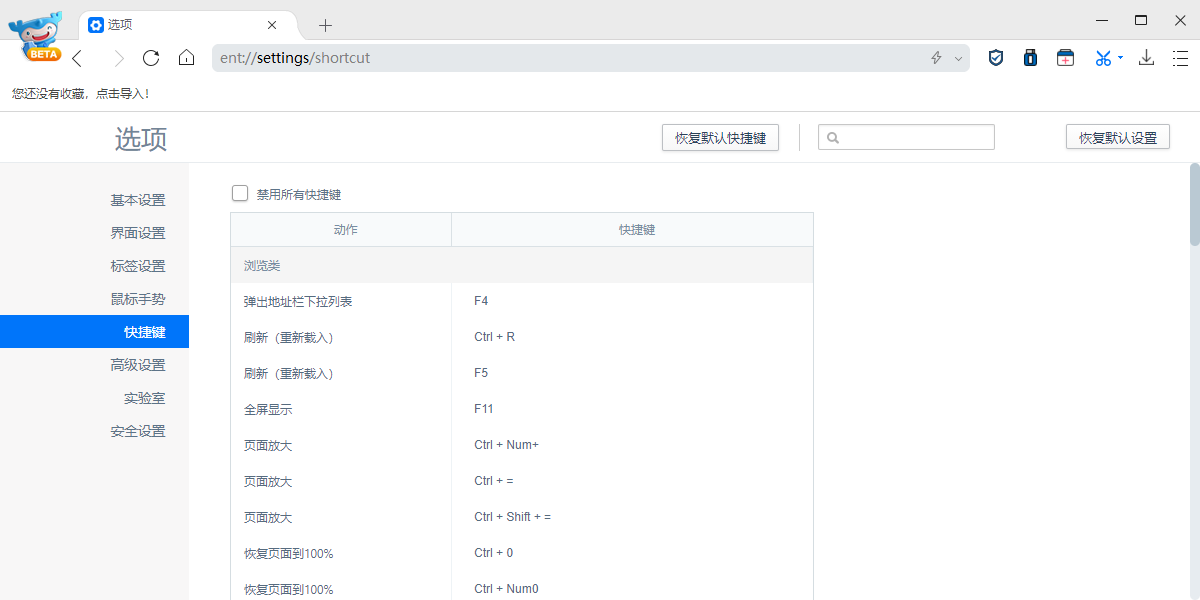Click the back navigation arrow

[x=77, y=58]
